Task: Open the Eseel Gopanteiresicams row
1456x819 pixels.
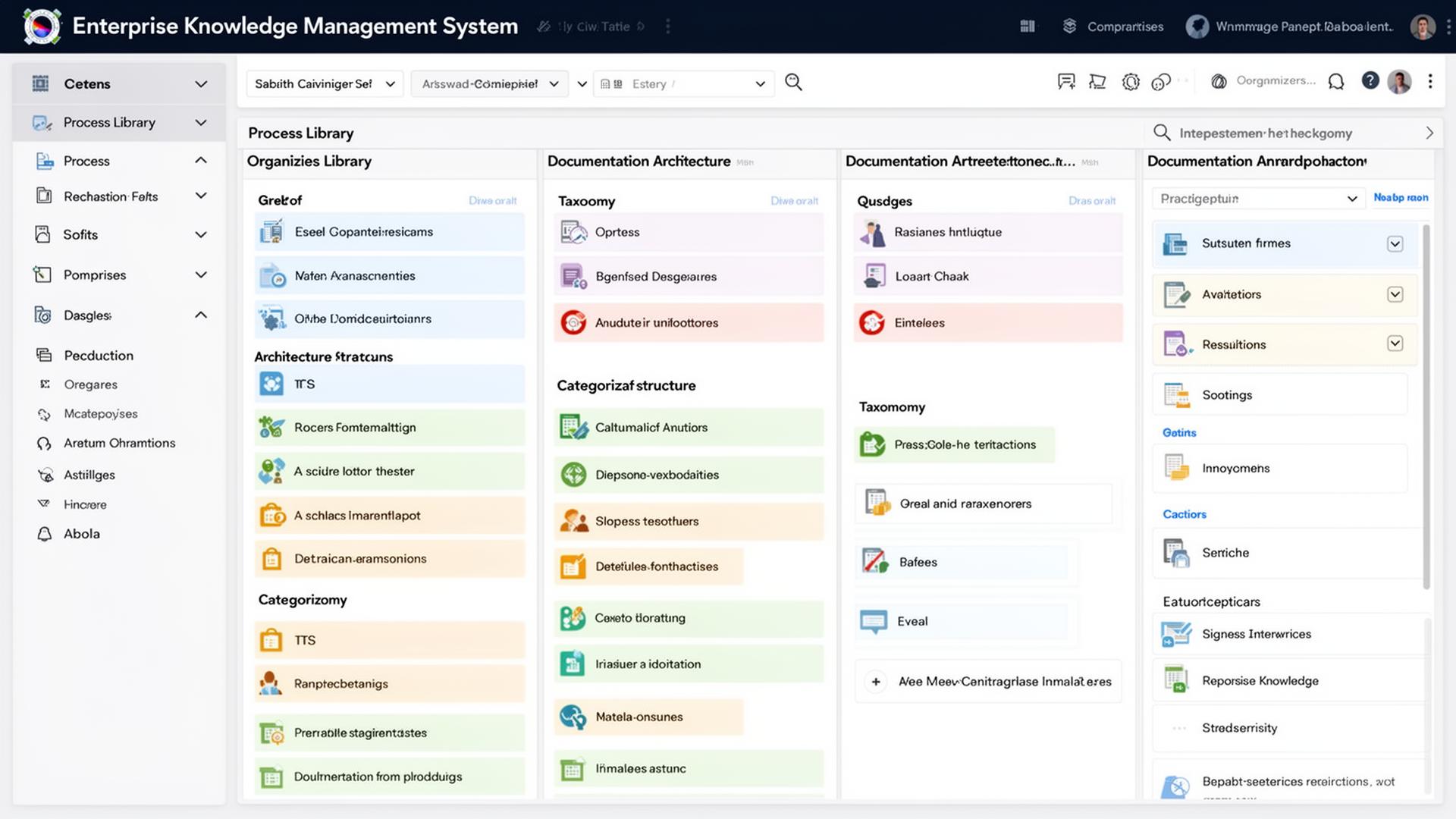Action: (x=390, y=232)
